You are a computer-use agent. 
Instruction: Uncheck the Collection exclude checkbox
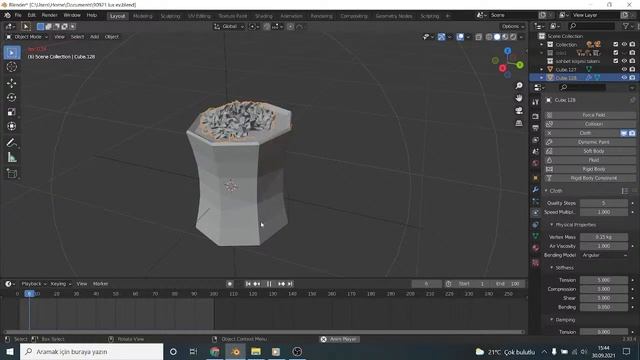point(616,44)
